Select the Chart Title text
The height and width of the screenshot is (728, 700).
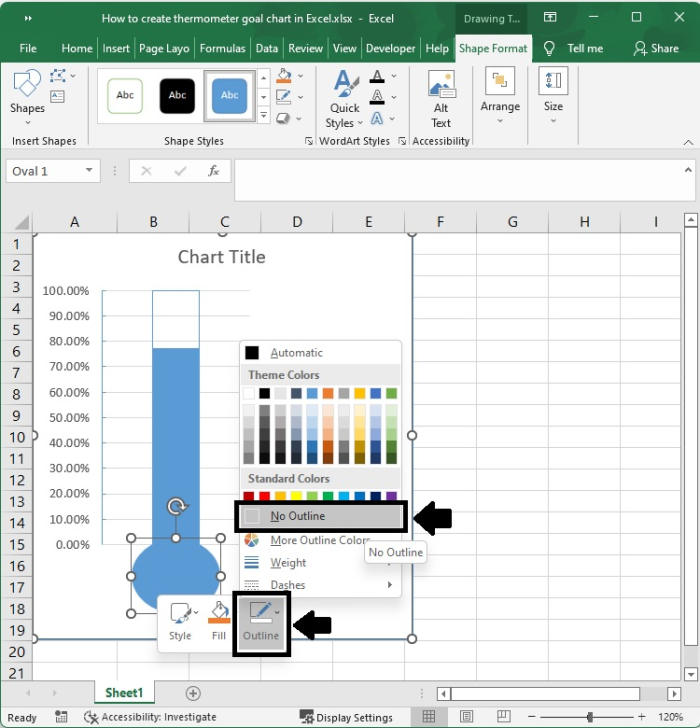pos(221,257)
